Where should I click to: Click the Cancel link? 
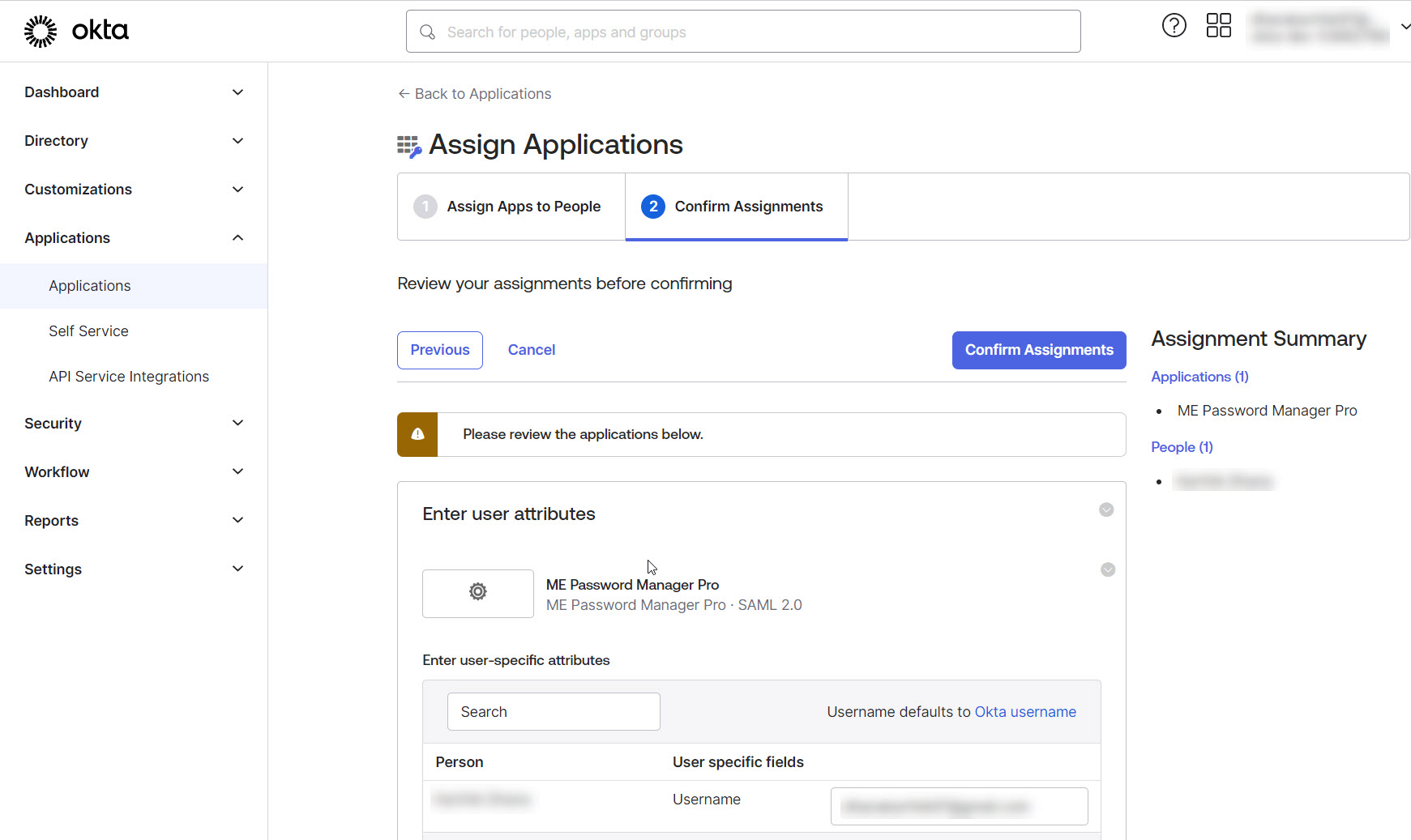pyautogui.click(x=532, y=350)
